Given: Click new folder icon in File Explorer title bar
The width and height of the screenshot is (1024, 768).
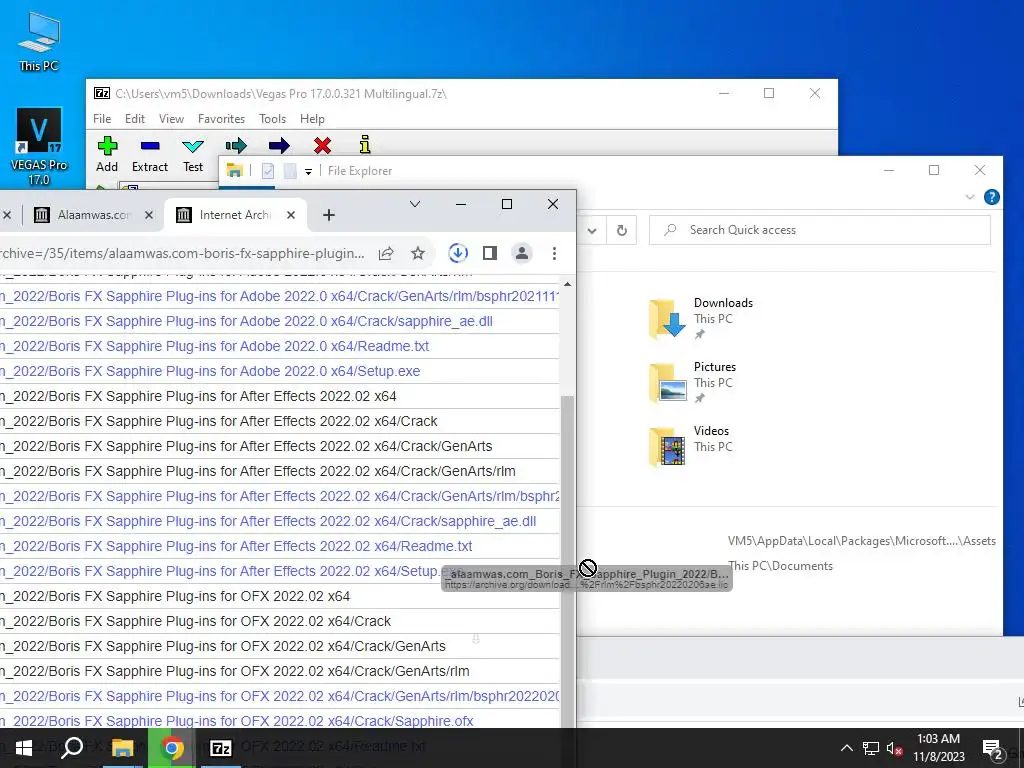Looking at the screenshot, I should (290, 171).
